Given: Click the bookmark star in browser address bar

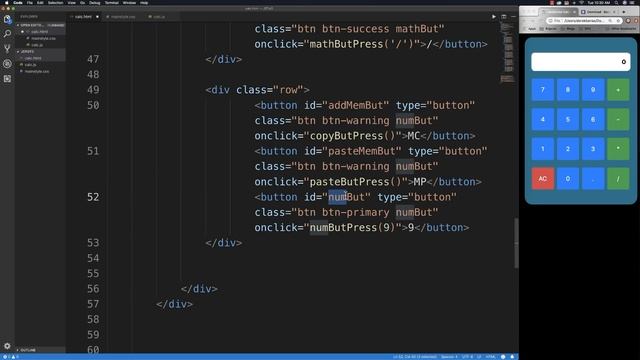Looking at the screenshot, I should coord(618,20).
